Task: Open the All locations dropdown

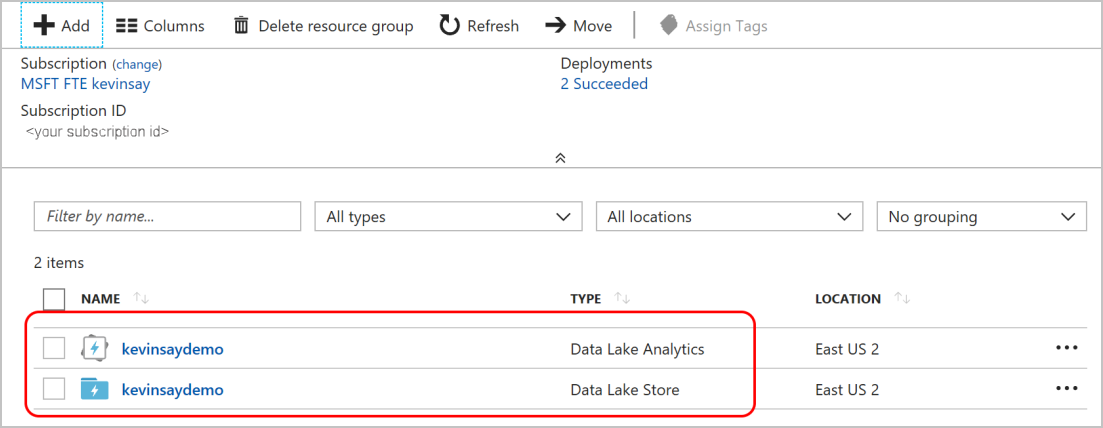Action: (729, 217)
